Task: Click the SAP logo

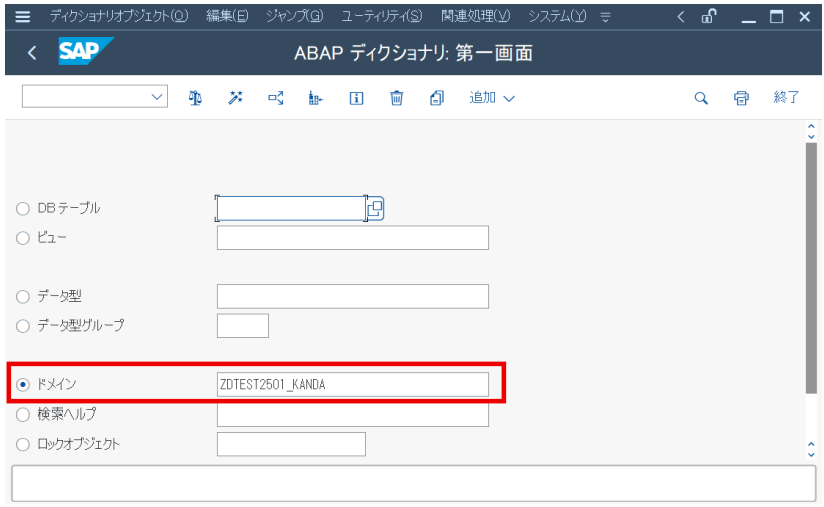Action: point(86,51)
